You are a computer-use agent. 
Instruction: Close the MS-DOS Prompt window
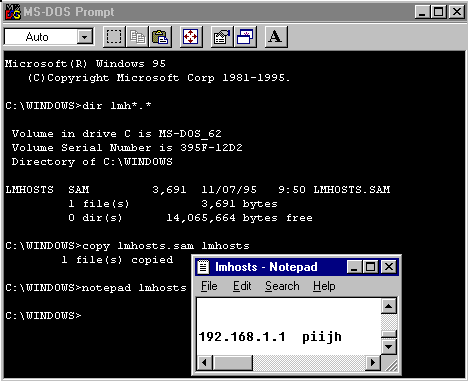click(x=457, y=12)
